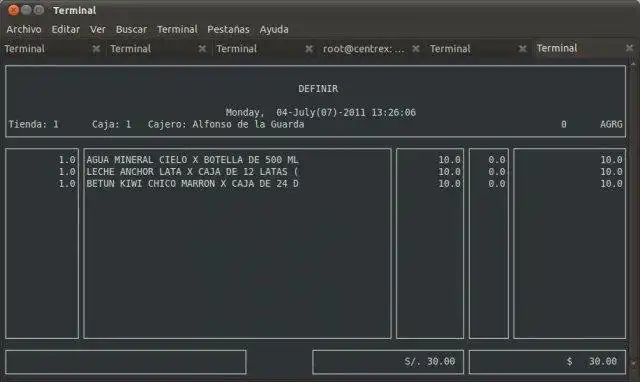Open the Ayuda menu
The image size is (640, 382).
[x=274, y=29]
